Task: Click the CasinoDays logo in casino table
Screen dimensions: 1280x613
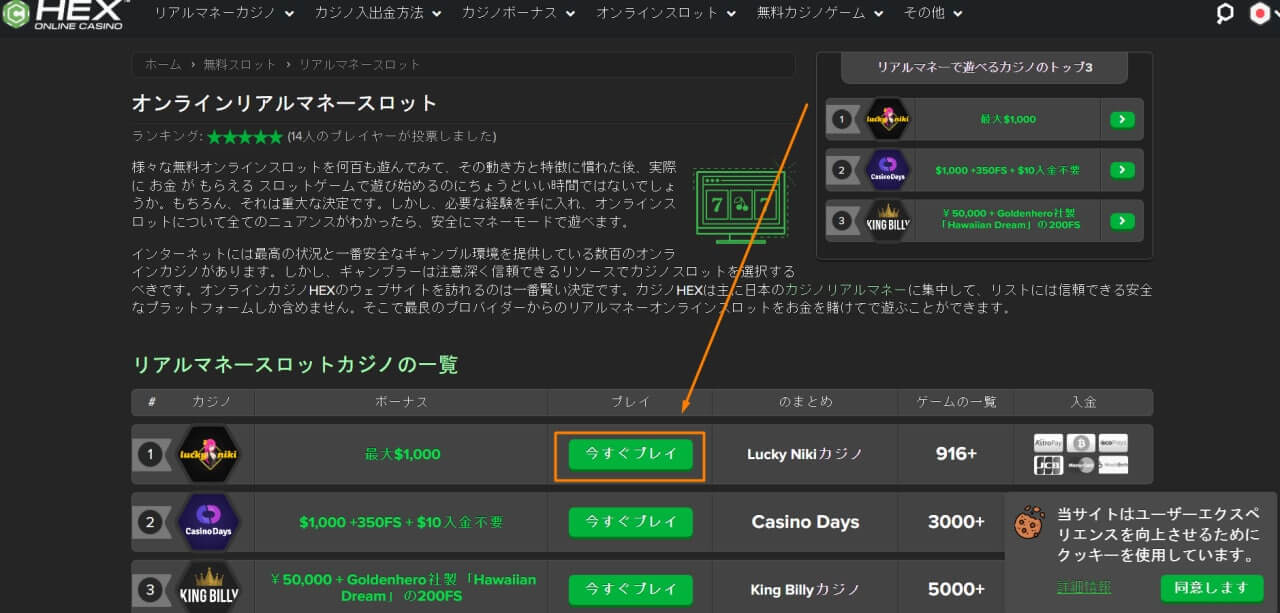Action: tap(208, 521)
